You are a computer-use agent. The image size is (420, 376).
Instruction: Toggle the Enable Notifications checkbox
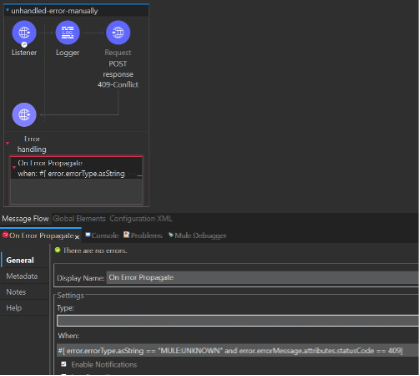tap(64, 364)
